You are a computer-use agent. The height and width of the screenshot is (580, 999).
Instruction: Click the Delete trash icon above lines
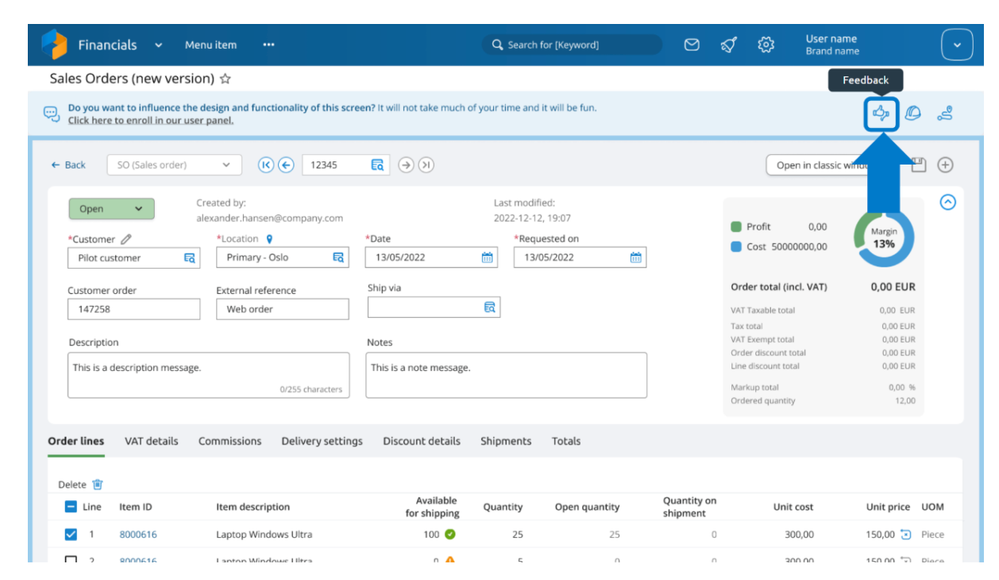click(x=98, y=485)
